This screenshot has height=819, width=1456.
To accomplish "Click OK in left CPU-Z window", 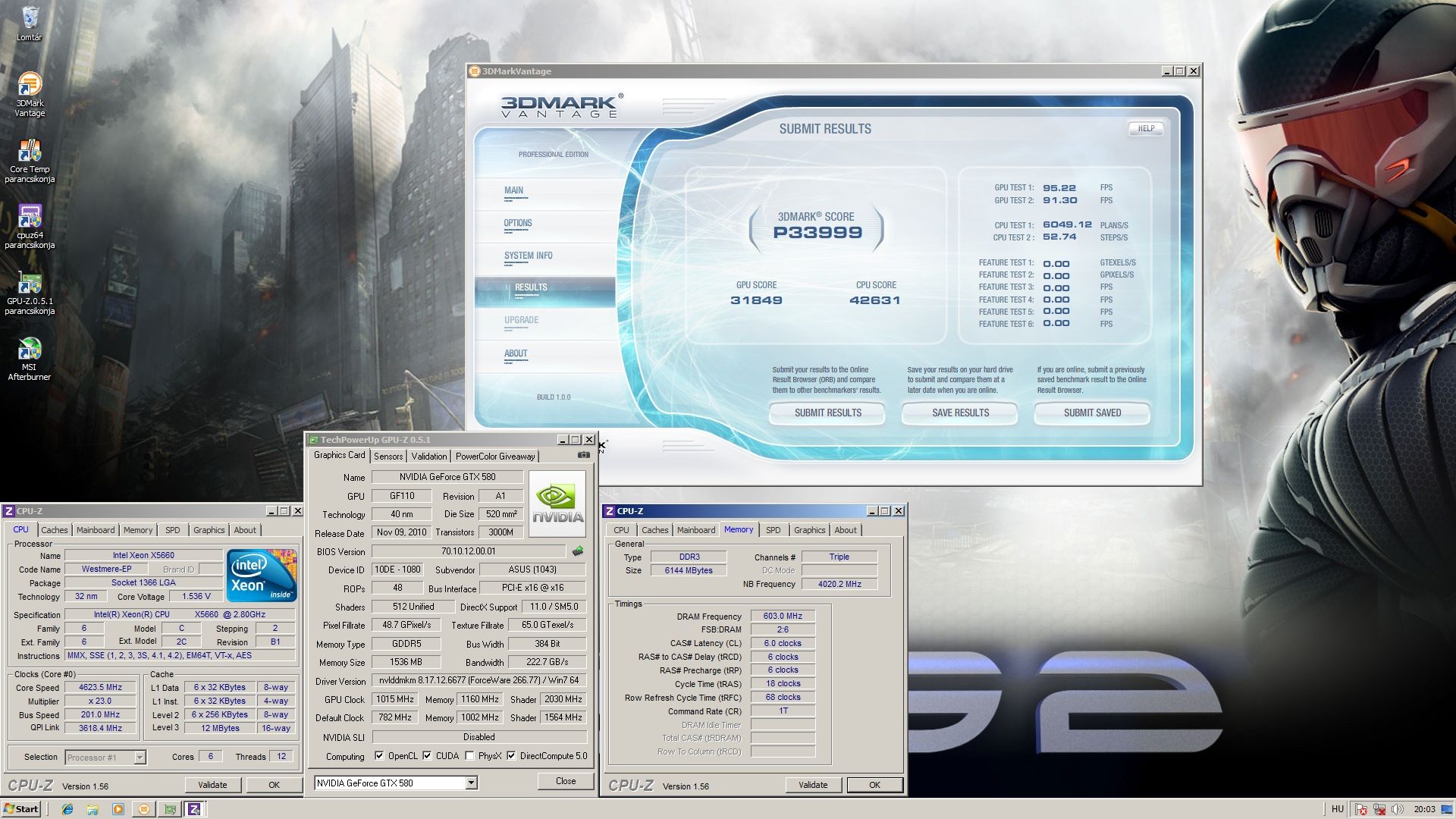I will pos(274,785).
